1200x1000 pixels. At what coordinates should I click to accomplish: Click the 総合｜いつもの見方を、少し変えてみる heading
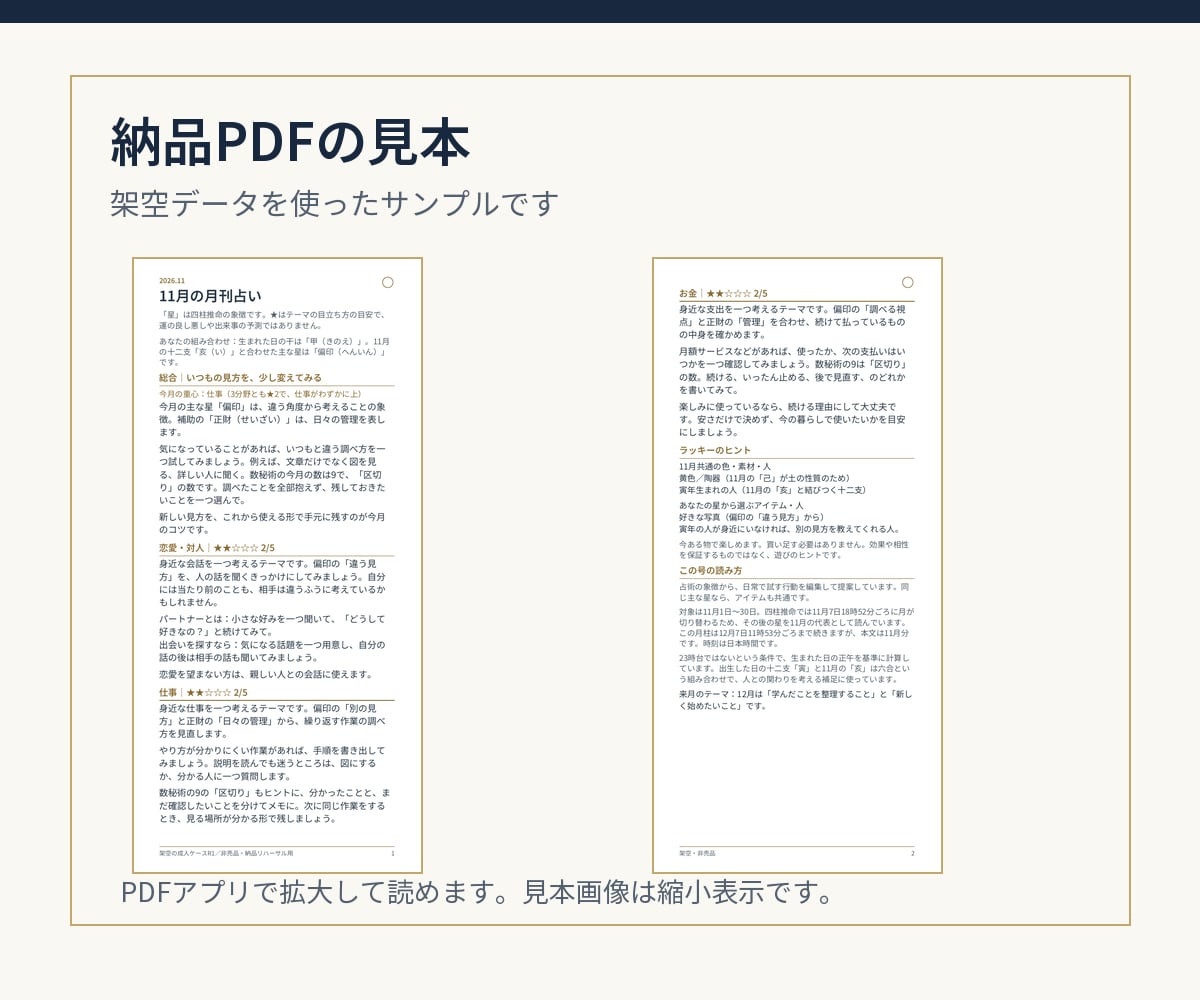click(240, 378)
